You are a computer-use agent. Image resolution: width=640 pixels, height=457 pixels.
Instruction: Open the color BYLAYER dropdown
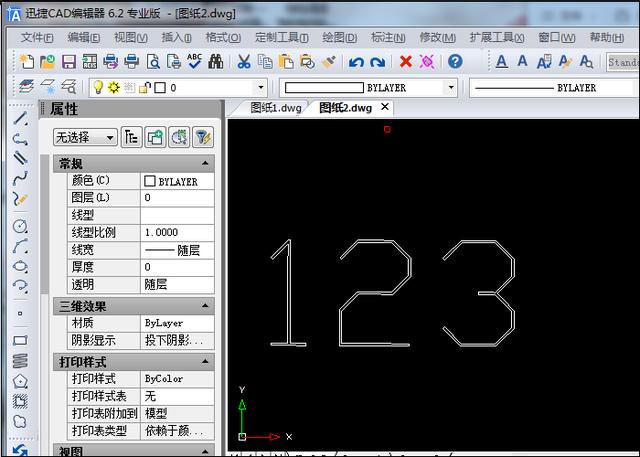pos(451,87)
